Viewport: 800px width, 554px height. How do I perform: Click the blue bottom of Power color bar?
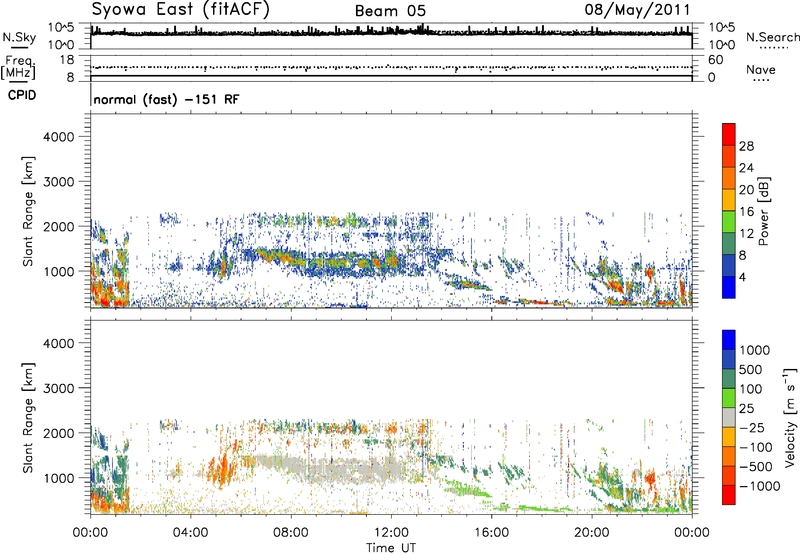[729, 288]
